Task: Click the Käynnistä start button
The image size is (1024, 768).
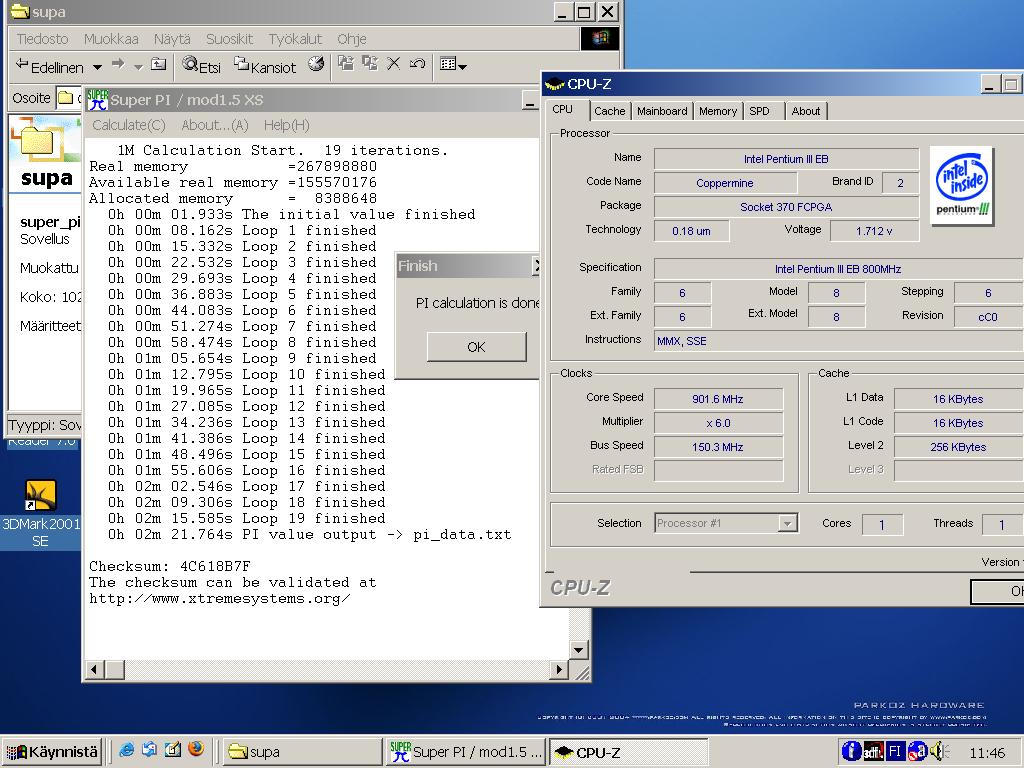Action: 52,752
